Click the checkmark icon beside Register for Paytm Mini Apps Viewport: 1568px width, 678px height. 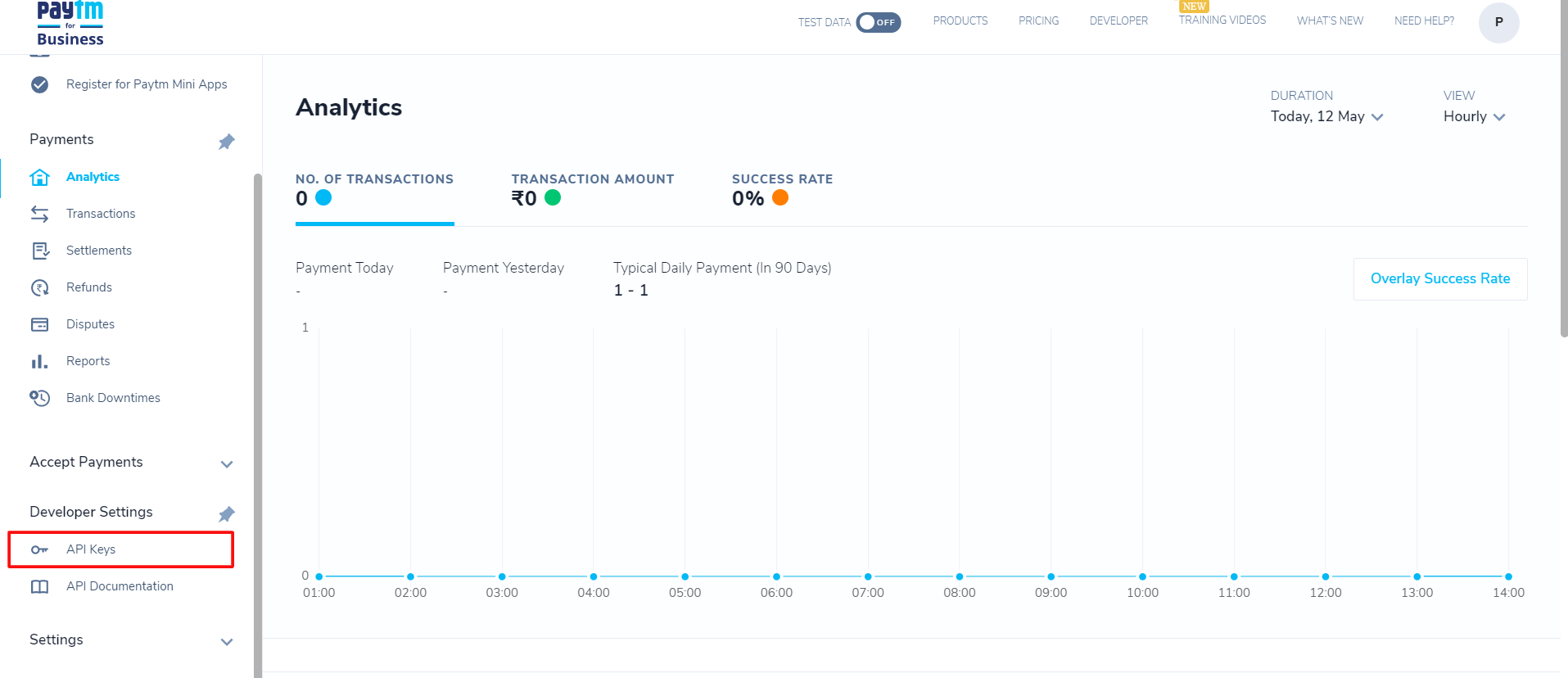pos(39,84)
